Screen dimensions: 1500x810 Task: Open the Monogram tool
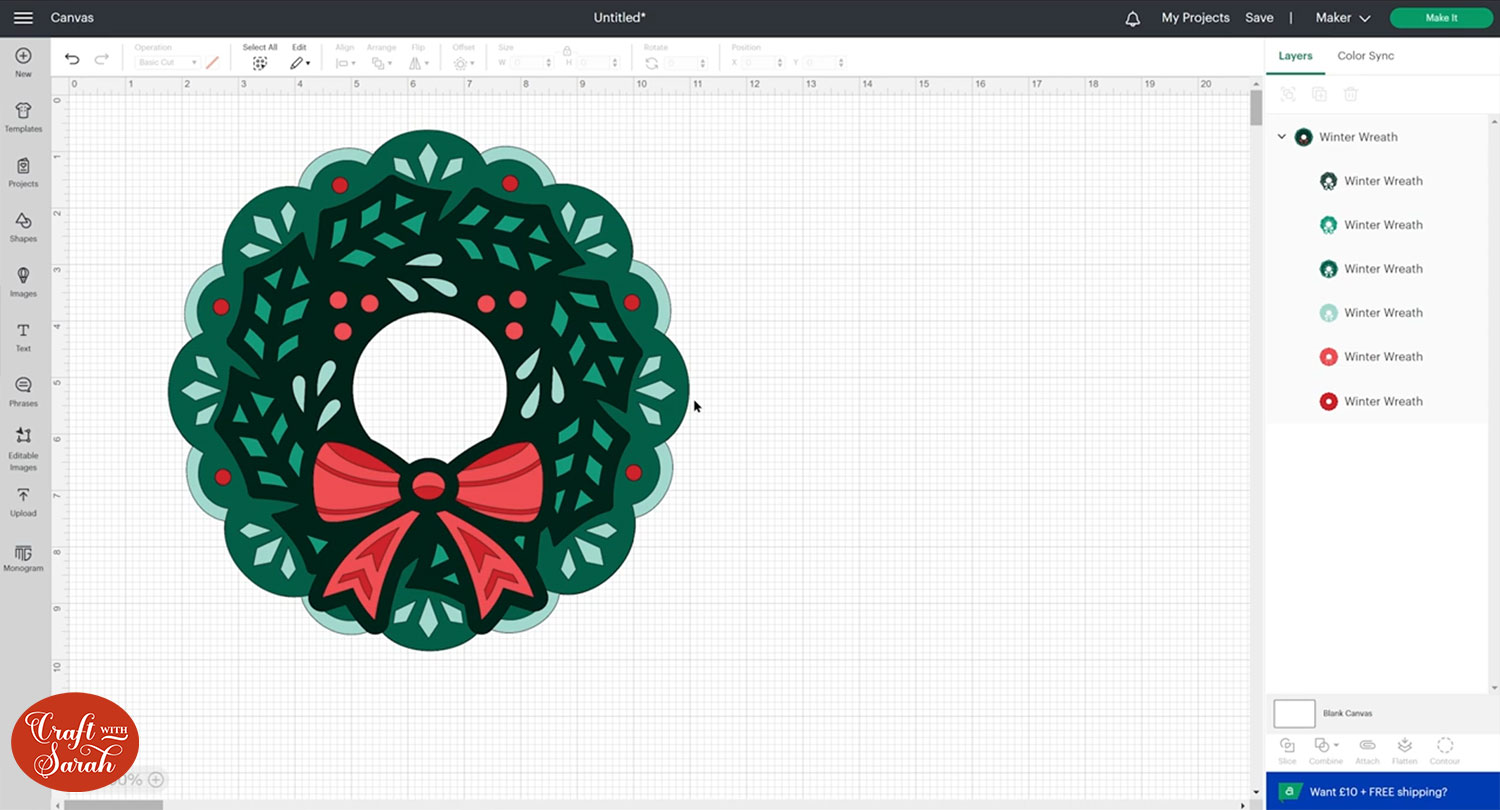[x=23, y=557]
